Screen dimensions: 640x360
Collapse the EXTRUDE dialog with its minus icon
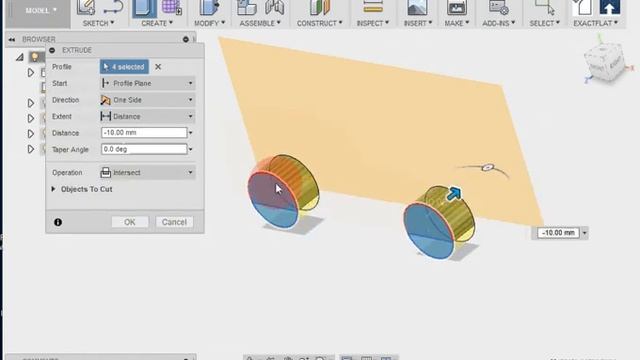click(x=52, y=50)
